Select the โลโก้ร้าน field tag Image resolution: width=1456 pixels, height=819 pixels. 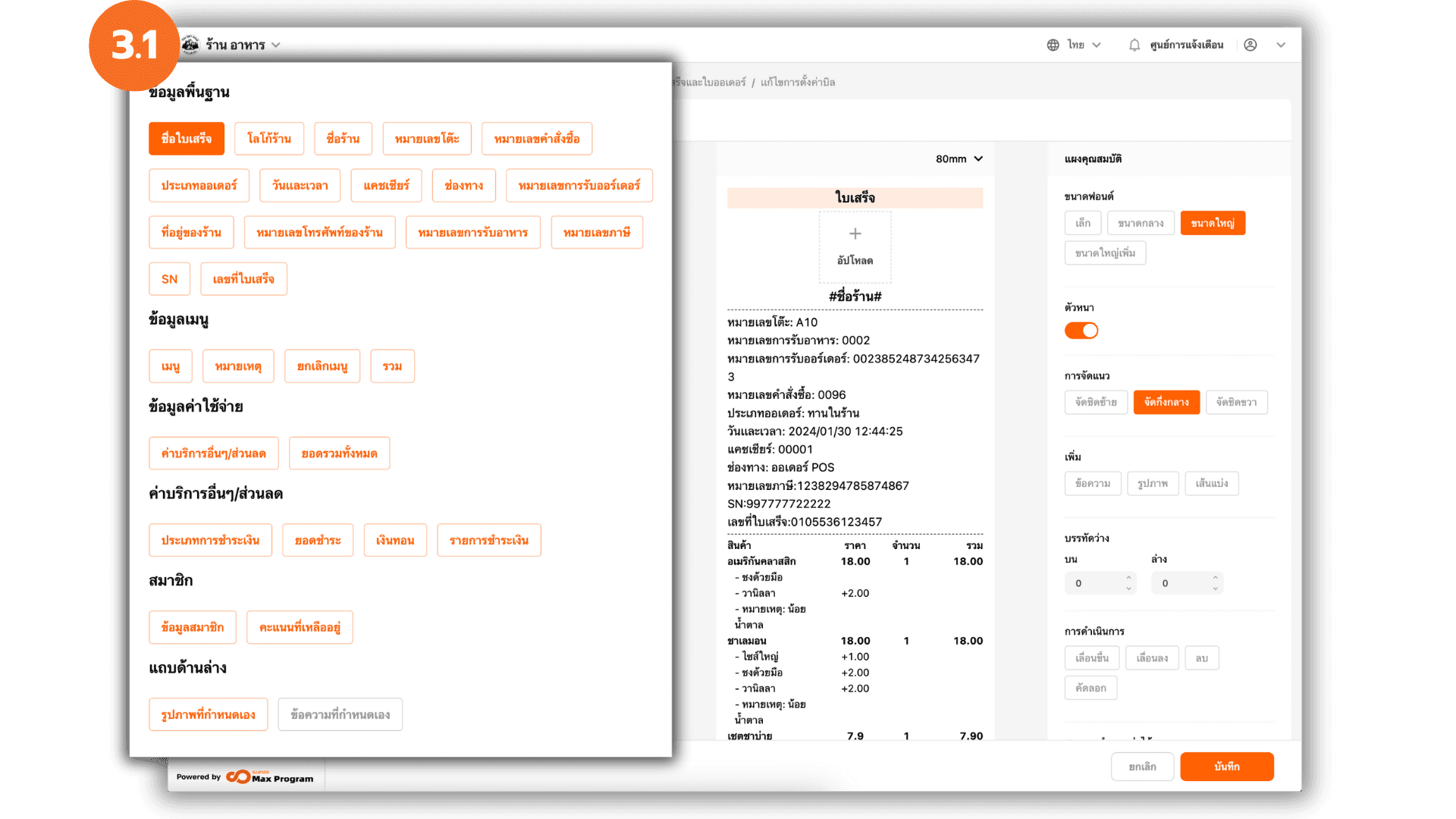click(269, 139)
